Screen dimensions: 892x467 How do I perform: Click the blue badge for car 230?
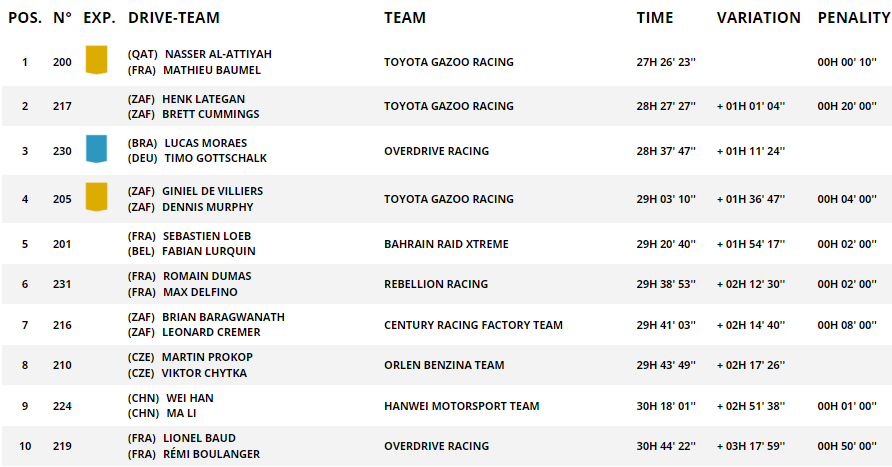click(96, 149)
